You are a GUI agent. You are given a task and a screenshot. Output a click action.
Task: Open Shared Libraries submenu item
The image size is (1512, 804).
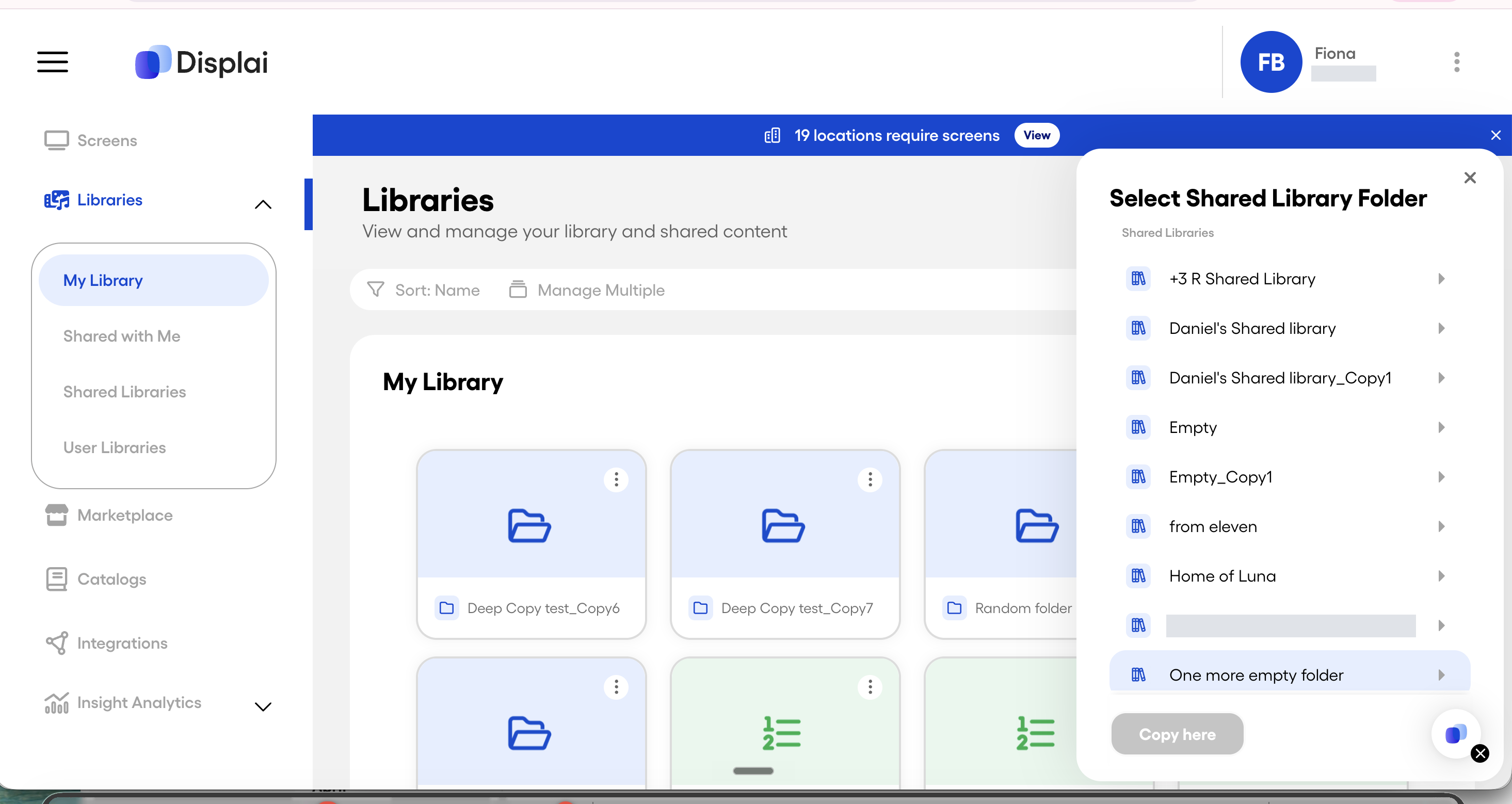point(124,392)
